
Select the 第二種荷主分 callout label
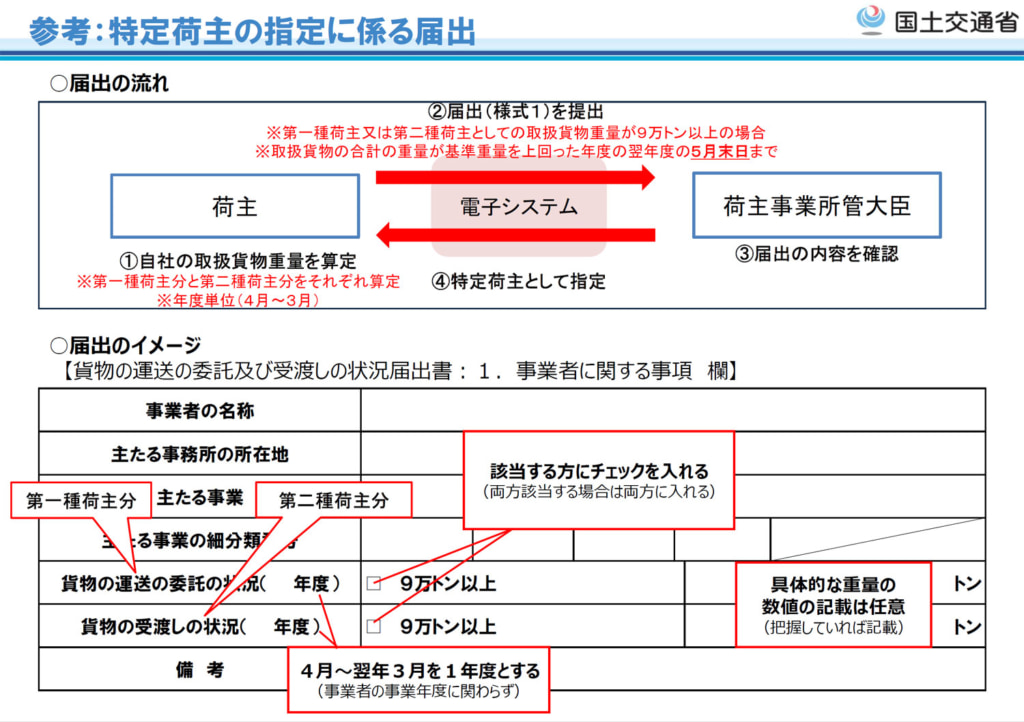coord(335,498)
